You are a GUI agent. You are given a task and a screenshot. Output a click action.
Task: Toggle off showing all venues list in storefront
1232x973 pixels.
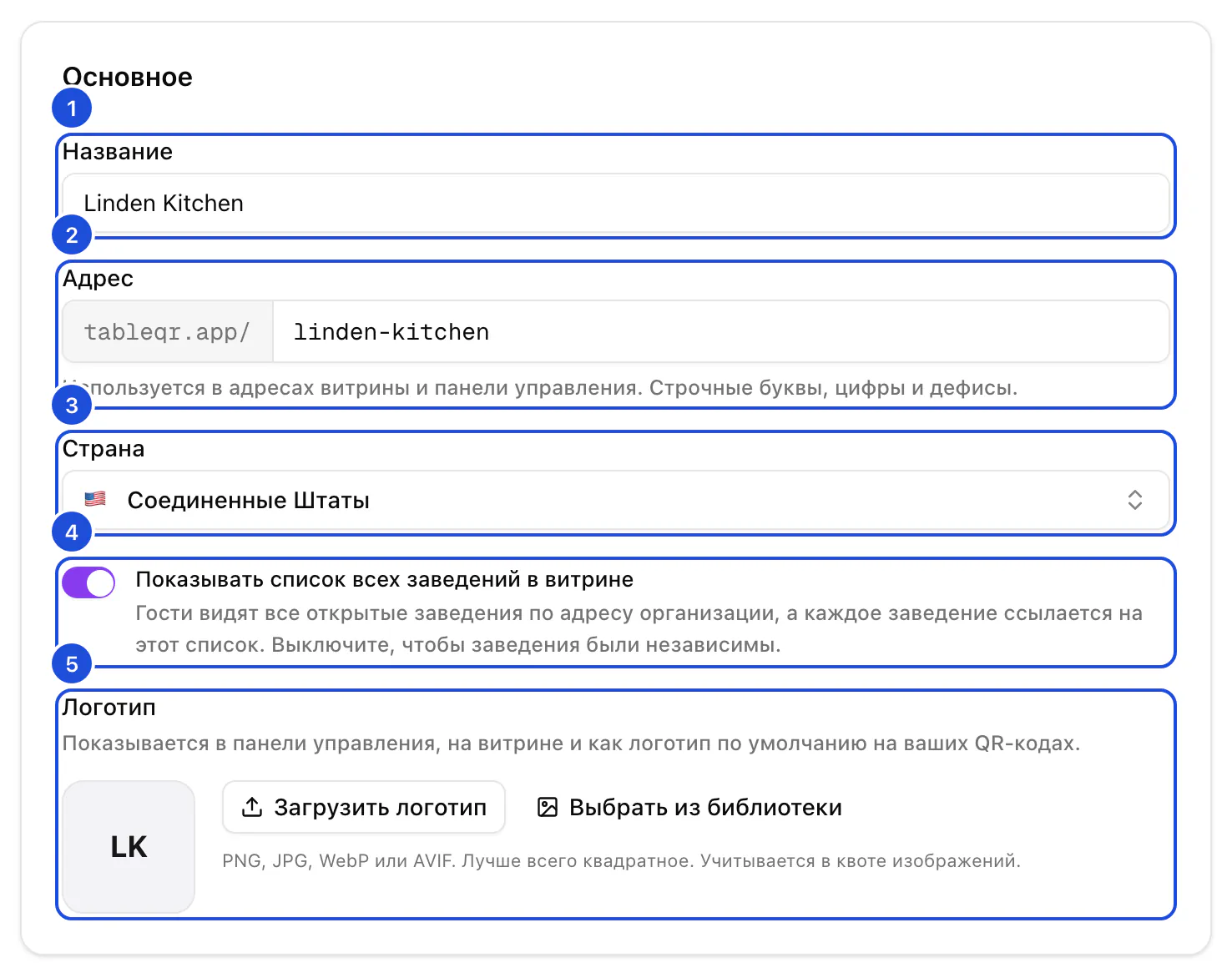tap(88, 582)
